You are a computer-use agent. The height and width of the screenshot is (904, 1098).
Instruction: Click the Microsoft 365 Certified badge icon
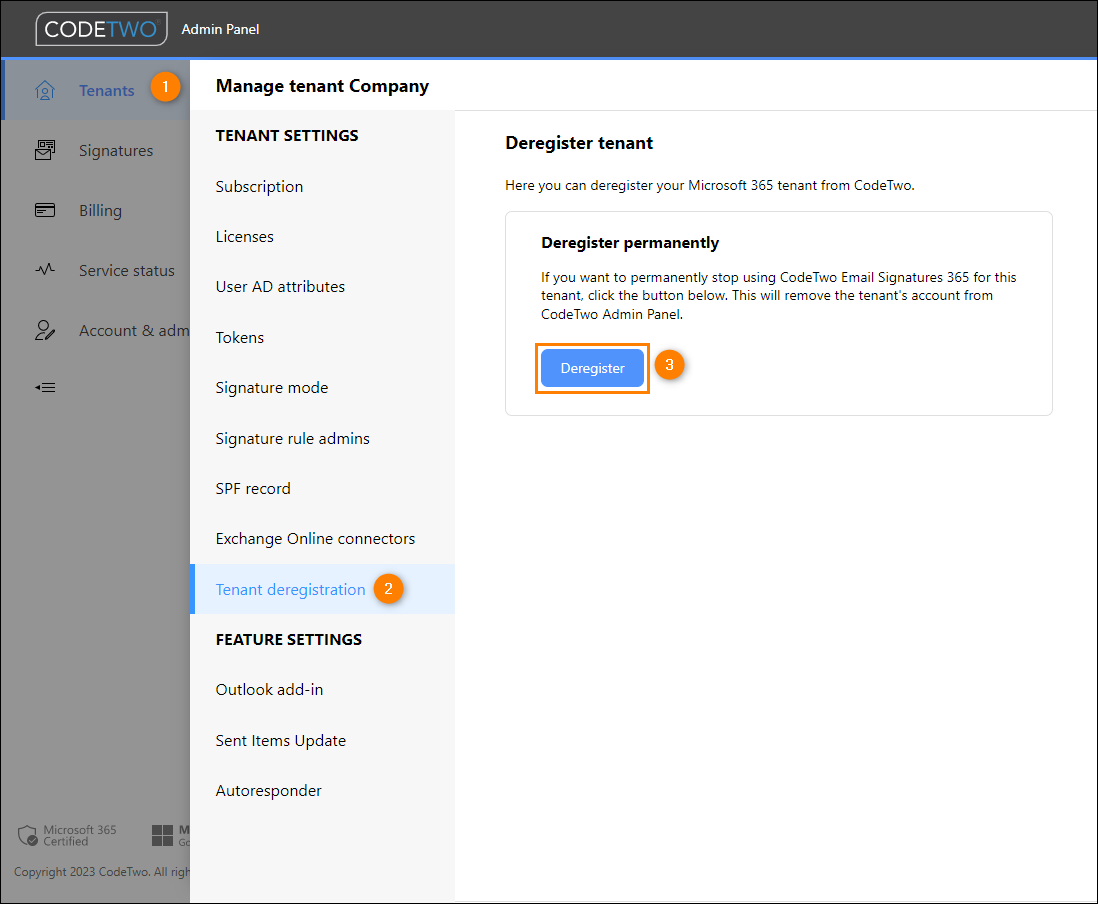pos(28,835)
